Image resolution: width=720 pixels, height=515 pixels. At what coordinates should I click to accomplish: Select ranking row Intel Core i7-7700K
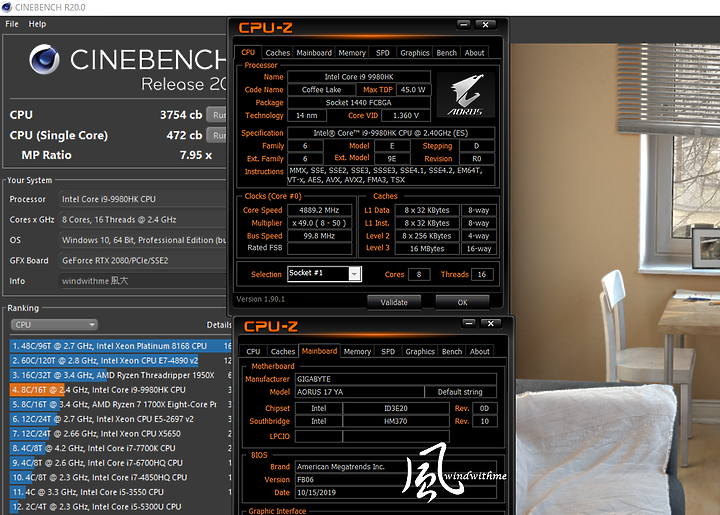point(120,448)
